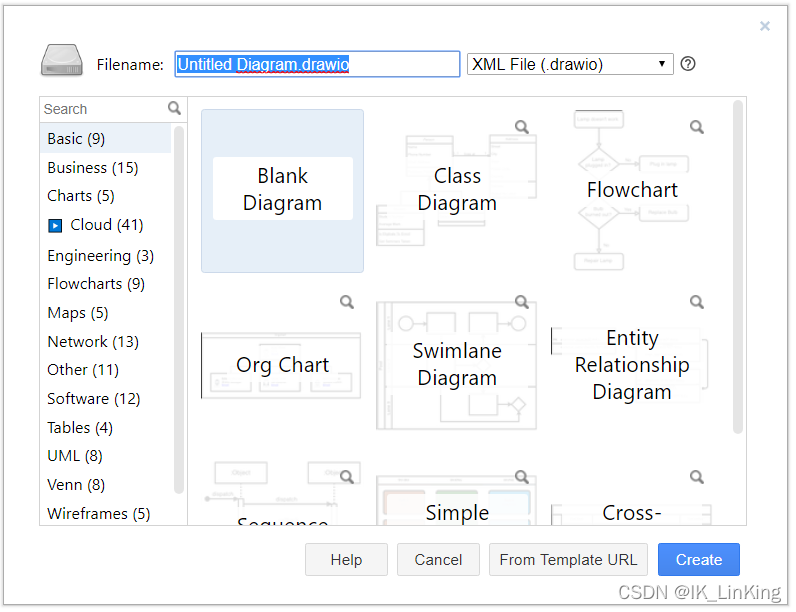Click the Create button
This screenshot has height=612, width=796.
pos(699,559)
